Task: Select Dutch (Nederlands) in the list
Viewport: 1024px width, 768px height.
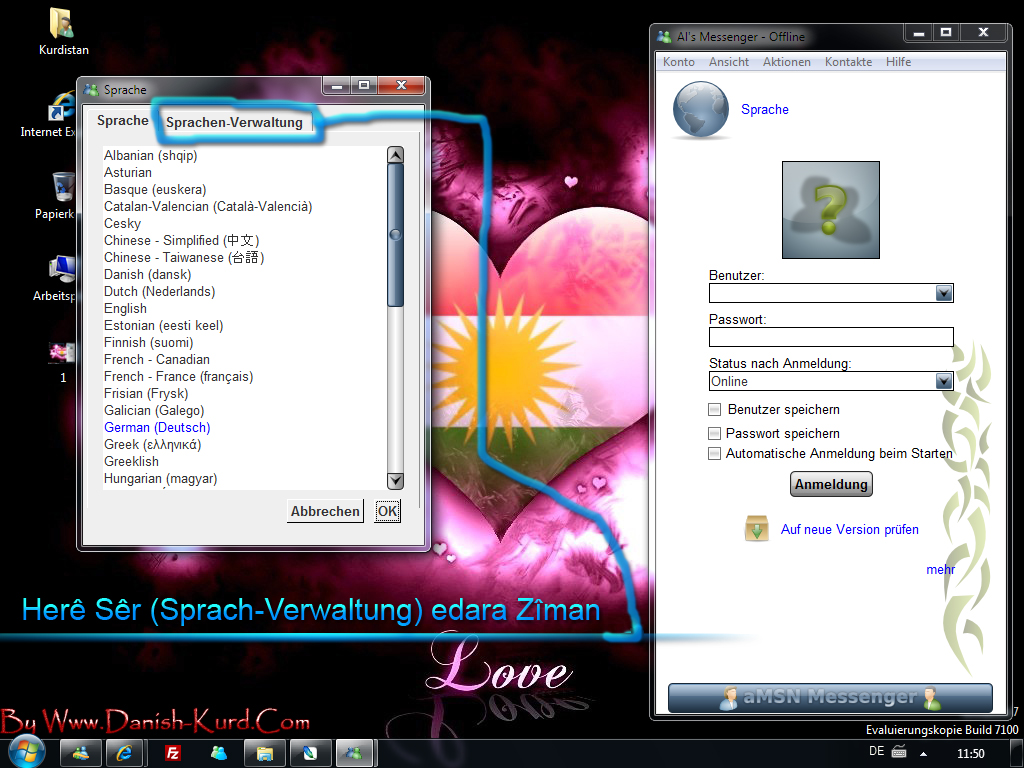Action: click(159, 291)
